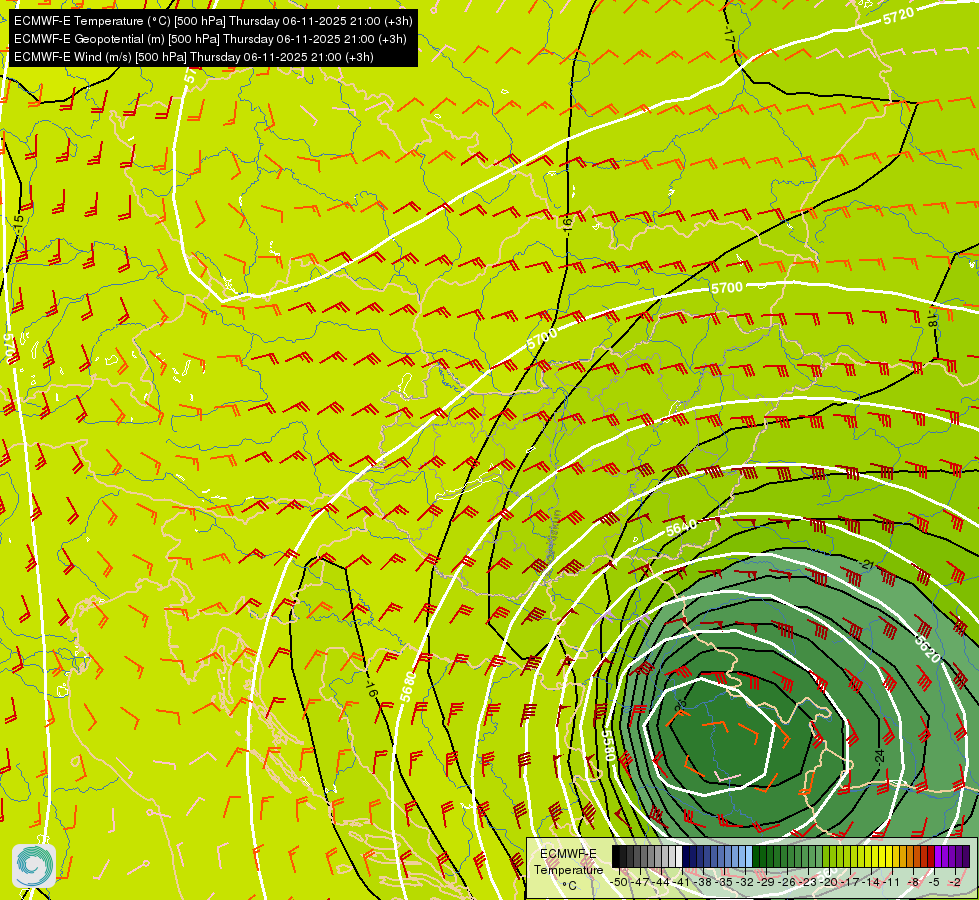
Task: Click the -38 value on the legend scale
Action: point(702,882)
